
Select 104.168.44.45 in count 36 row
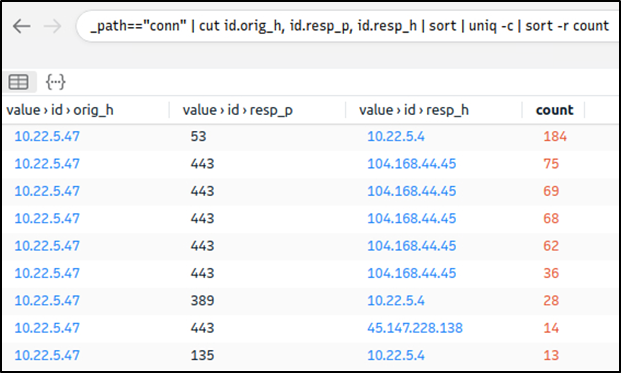click(x=411, y=273)
